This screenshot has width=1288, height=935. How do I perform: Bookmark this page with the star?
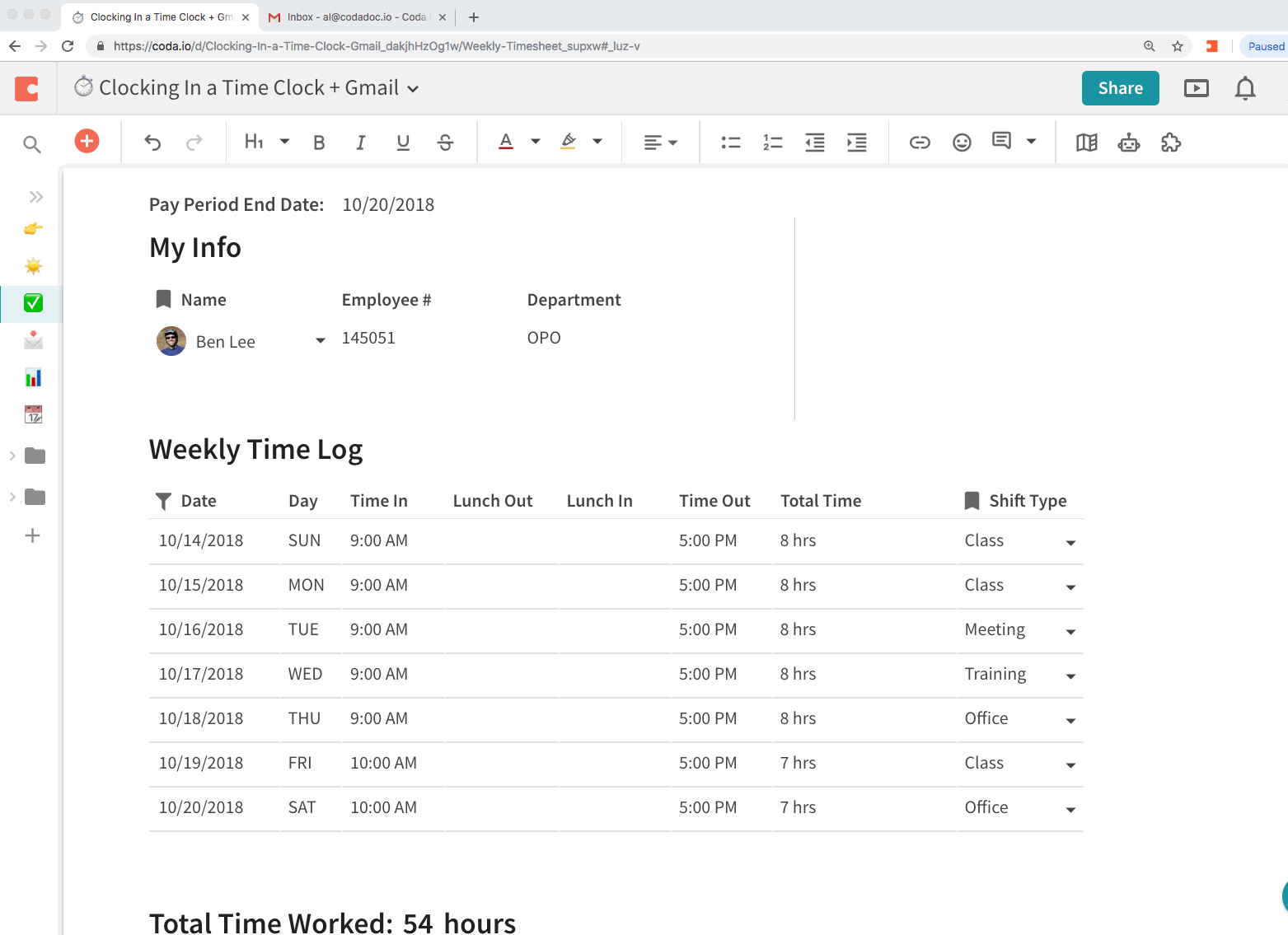click(1178, 46)
